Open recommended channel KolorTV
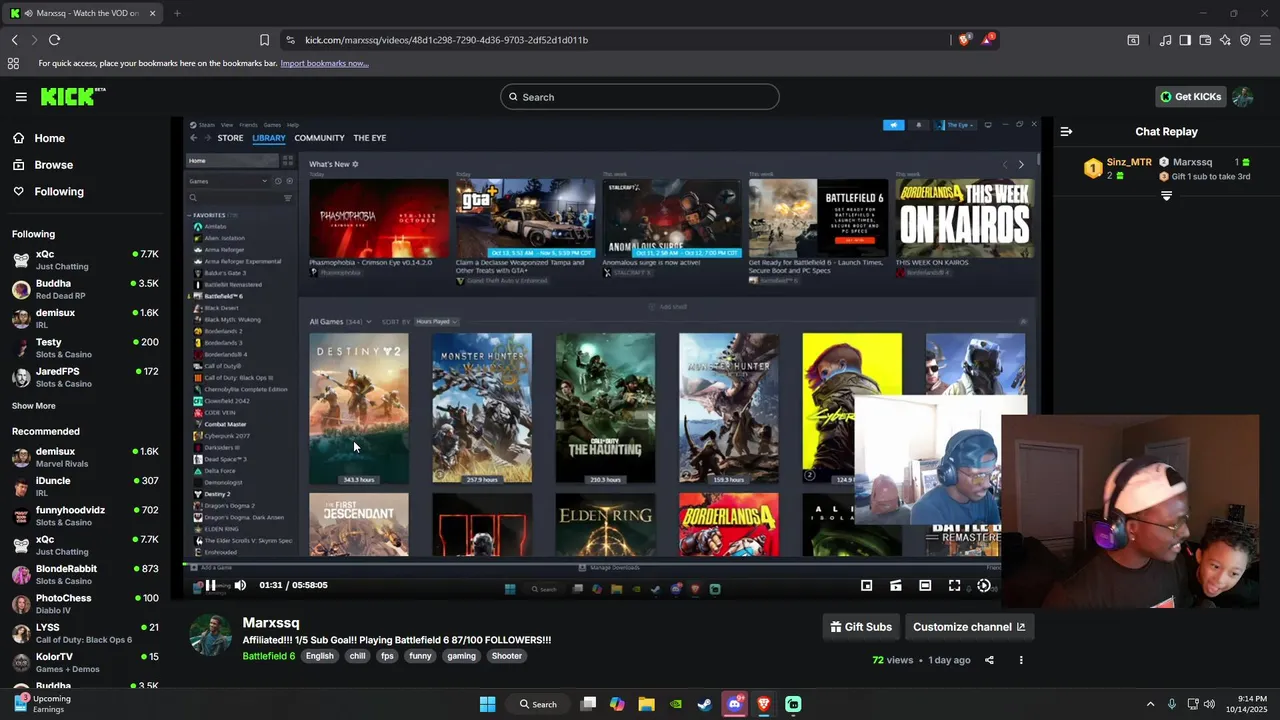Screen dimensions: 1280x720 click(85, 662)
